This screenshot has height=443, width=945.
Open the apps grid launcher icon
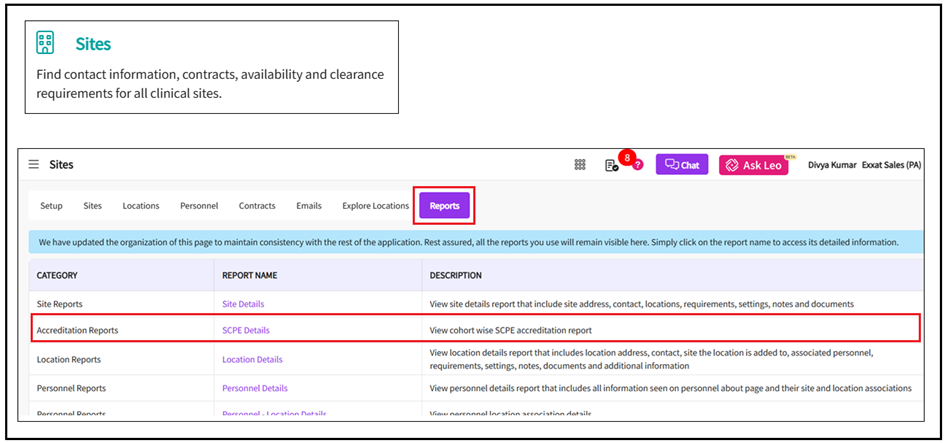[x=580, y=165]
